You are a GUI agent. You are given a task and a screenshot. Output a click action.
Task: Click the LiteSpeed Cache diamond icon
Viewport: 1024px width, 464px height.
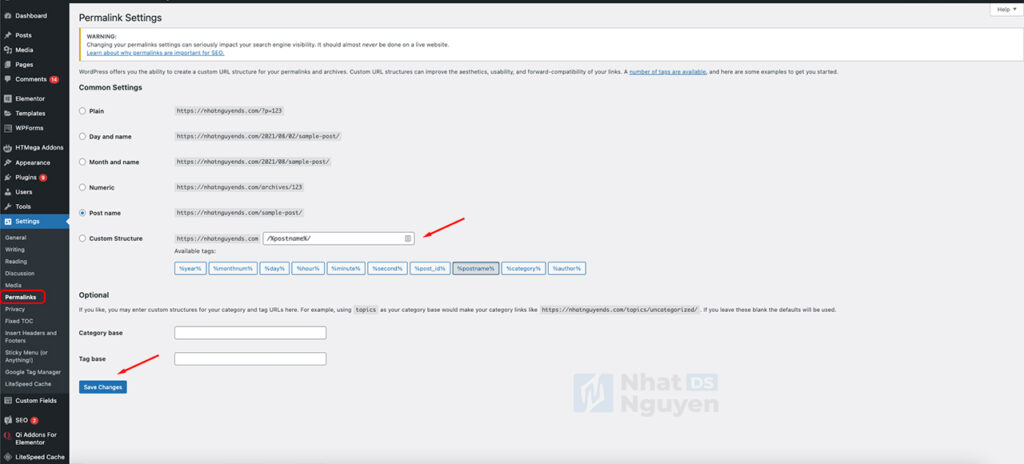pyautogui.click(x=8, y=457)
